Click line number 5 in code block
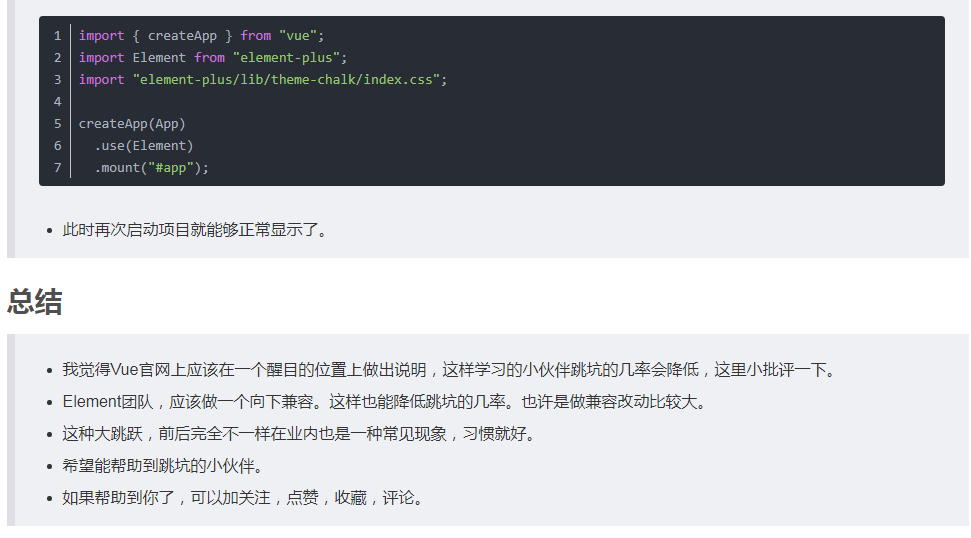Image resolution: width=971 pixels, height=538 pixels. (x=58, y=124)
